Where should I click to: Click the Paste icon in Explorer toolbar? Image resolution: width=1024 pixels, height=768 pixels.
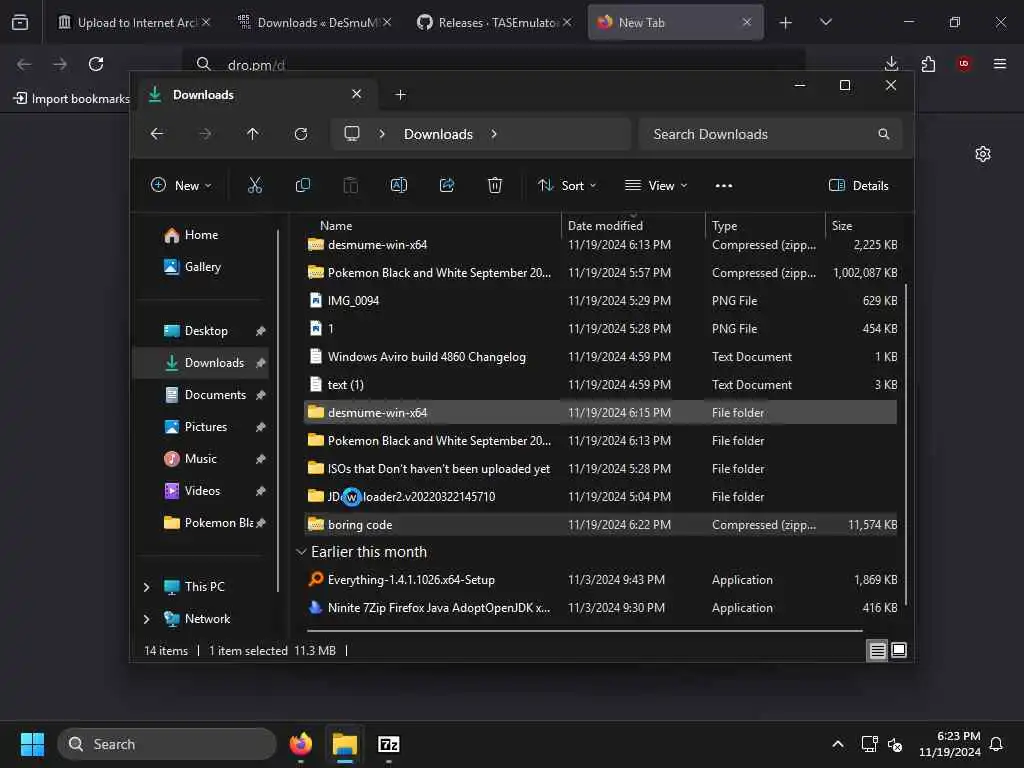351,185
